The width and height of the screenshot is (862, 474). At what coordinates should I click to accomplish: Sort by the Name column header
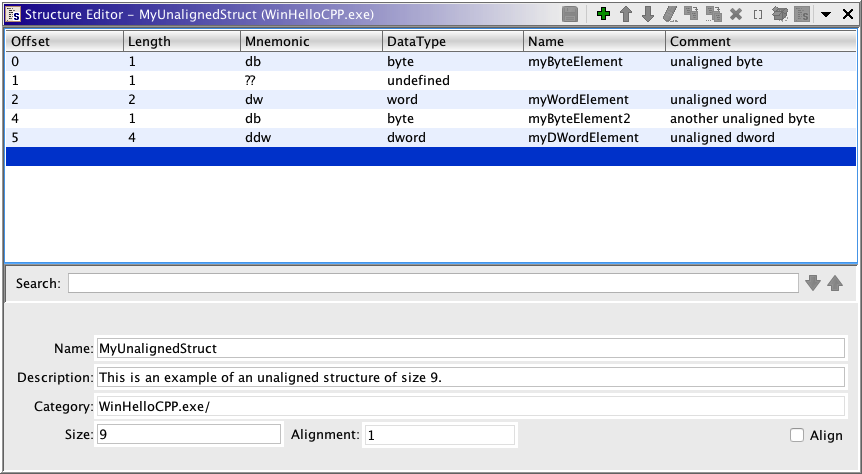(x=594, y=41)
